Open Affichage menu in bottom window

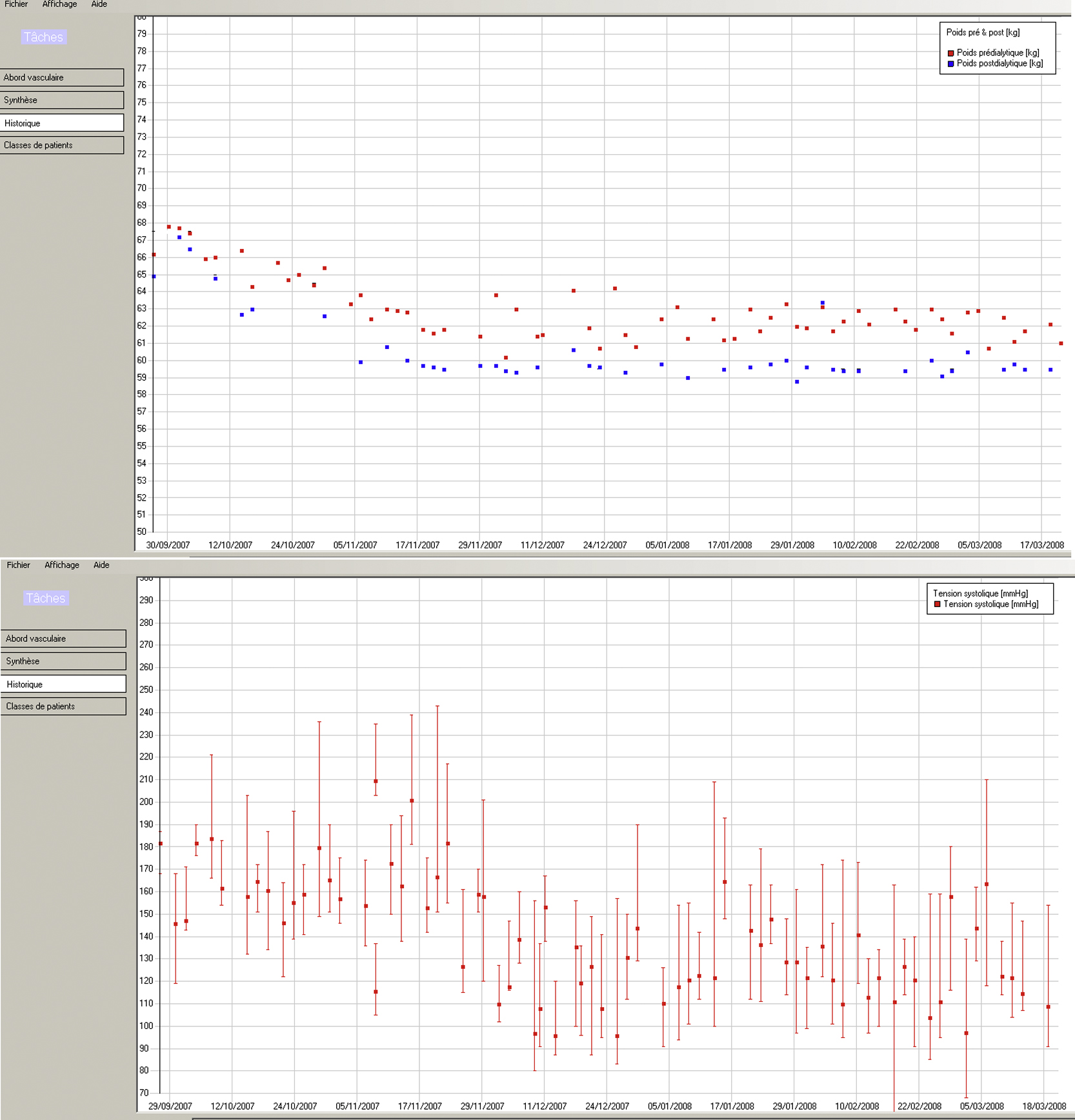[62, 565]
